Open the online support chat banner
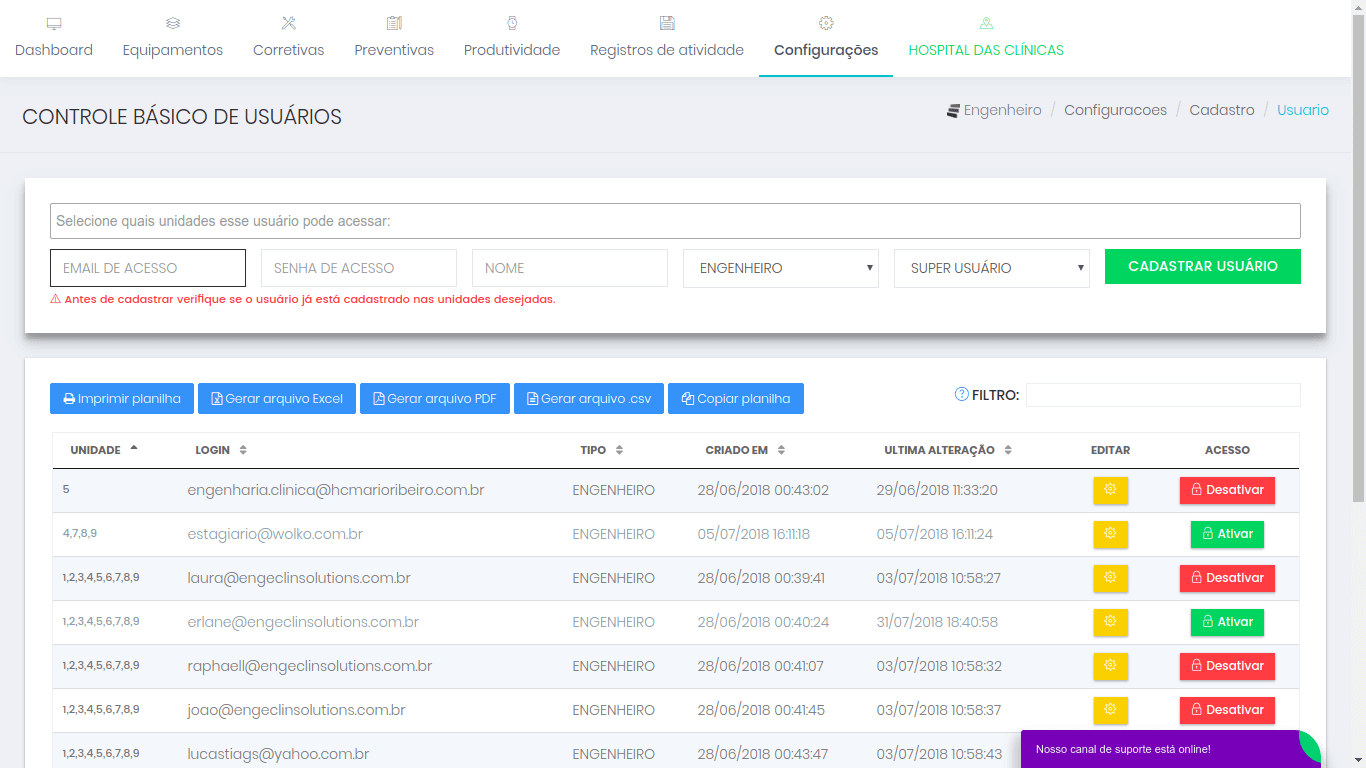Screen dimensions: 1366x768 (x=1171, y=749)
